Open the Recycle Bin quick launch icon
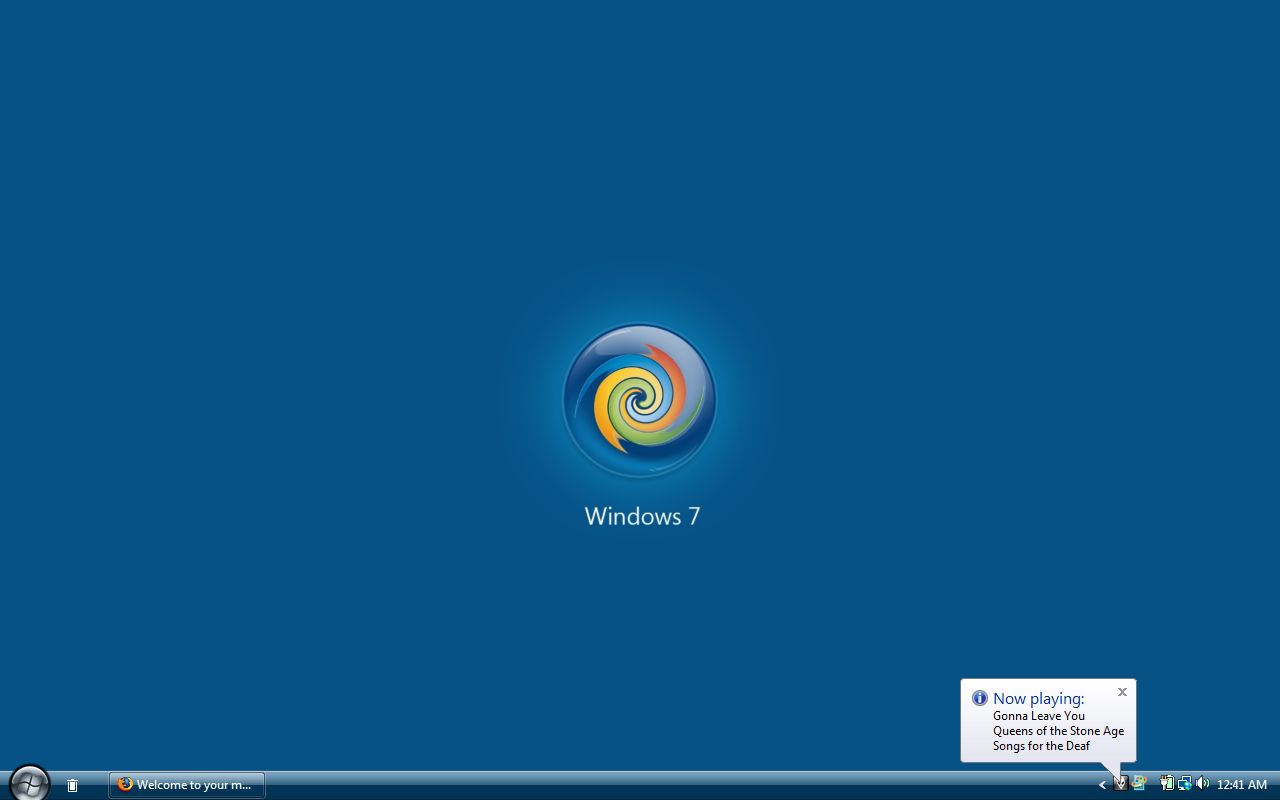 coord(72,785)
